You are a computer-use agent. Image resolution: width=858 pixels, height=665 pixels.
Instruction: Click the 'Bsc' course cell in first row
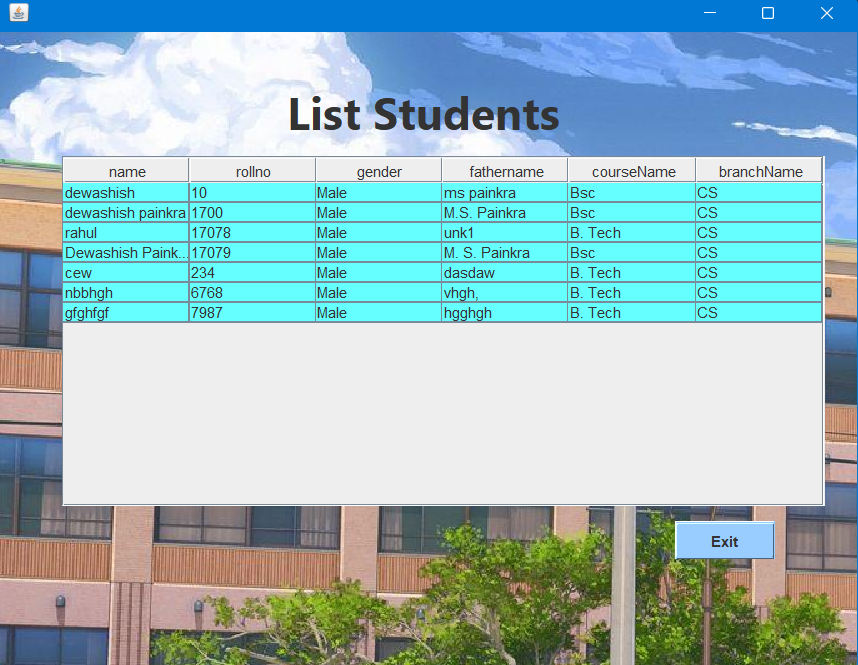click(631, 192)
